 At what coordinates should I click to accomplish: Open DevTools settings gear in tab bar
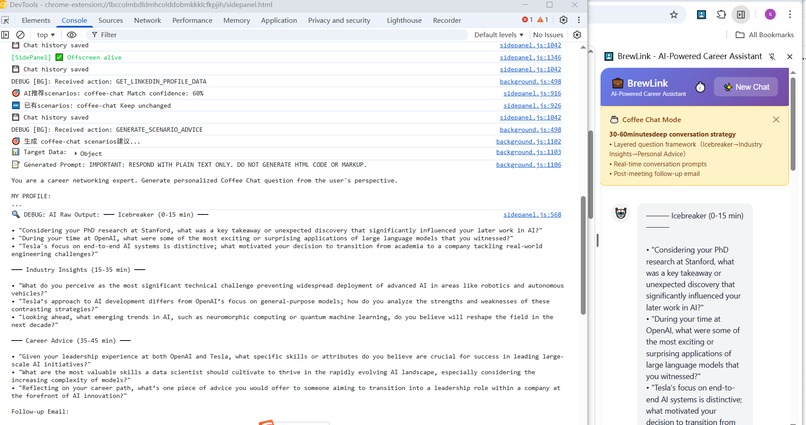(563, 20)
